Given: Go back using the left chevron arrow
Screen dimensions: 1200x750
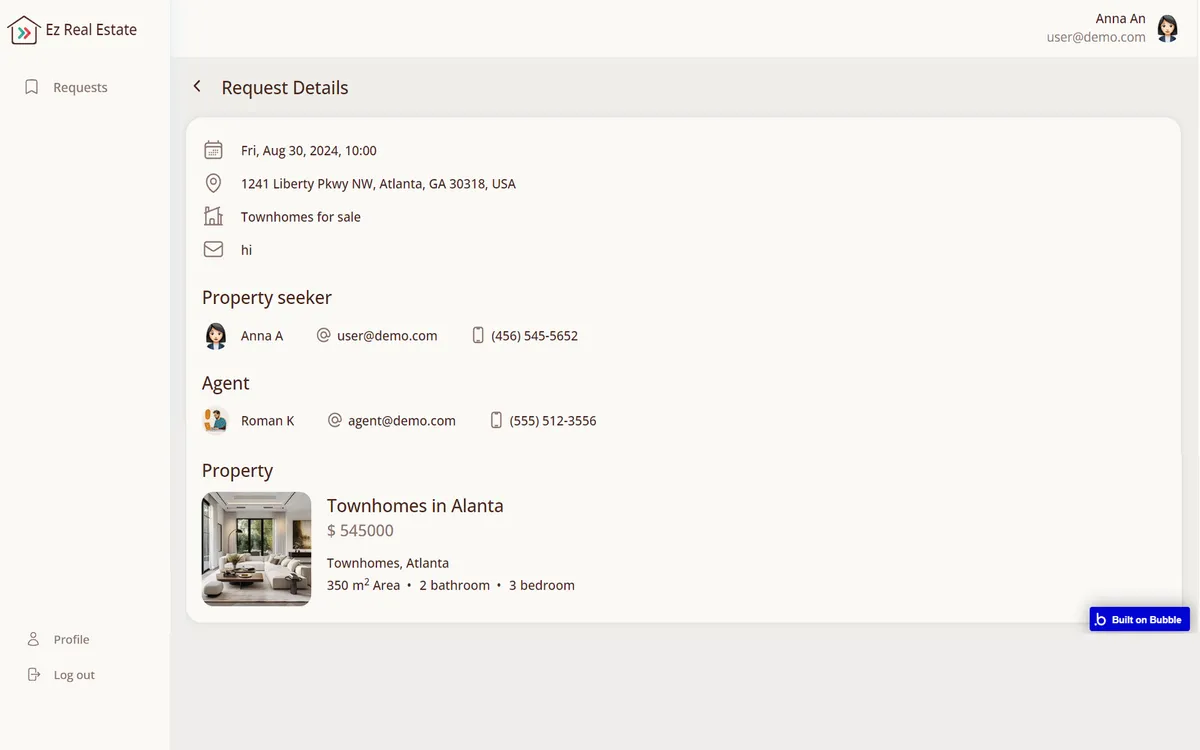Looking at the screenshot, I should coord(197,87).
